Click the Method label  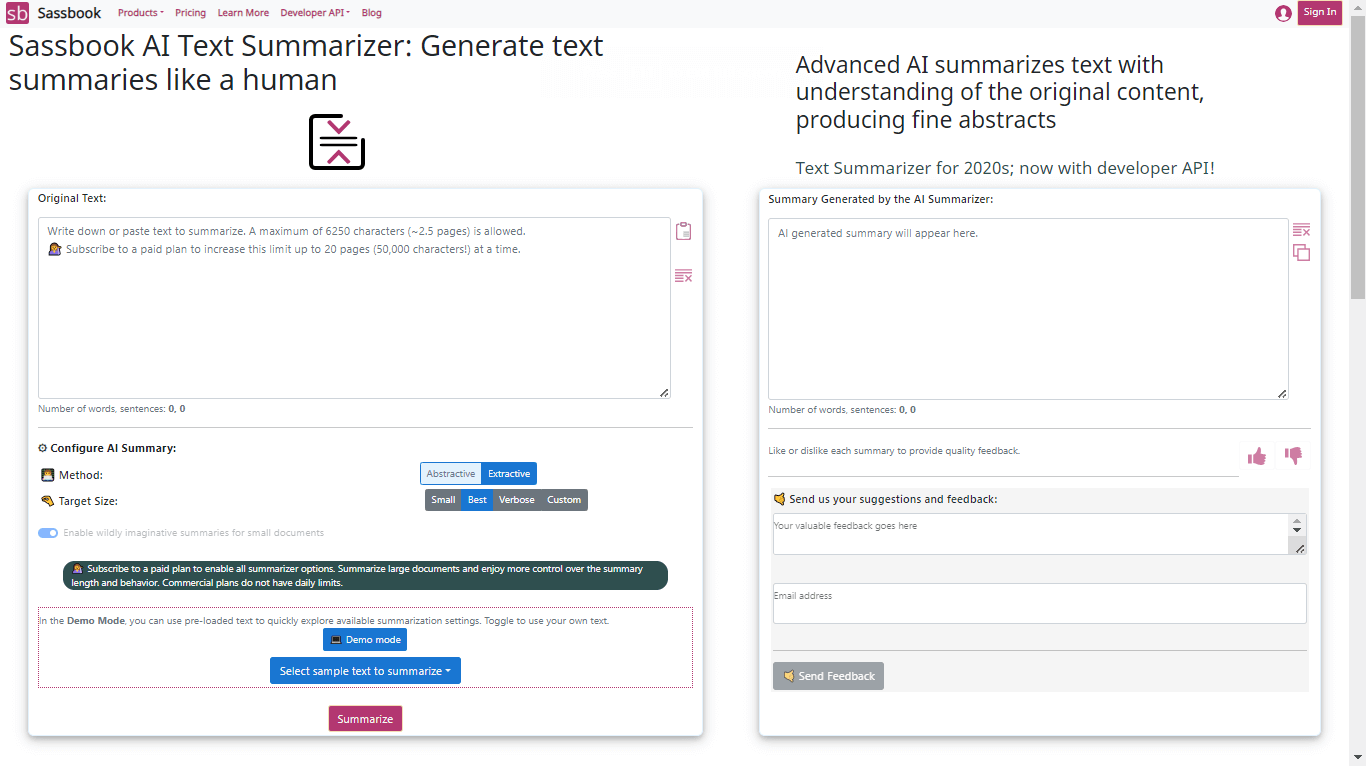(x=71, y=475)
